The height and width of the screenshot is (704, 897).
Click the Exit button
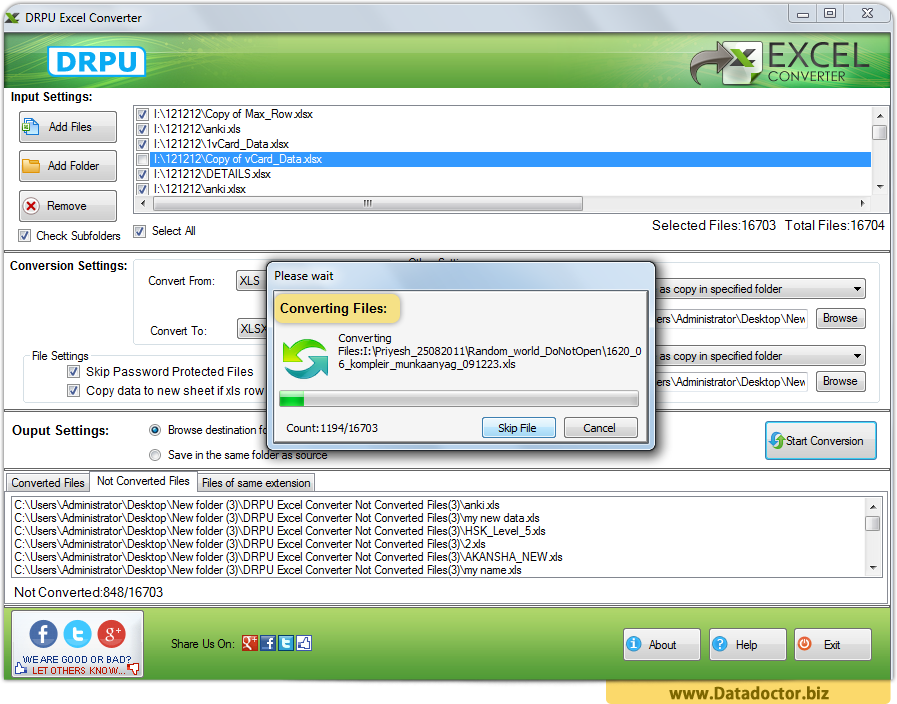[x=833, y=645]
